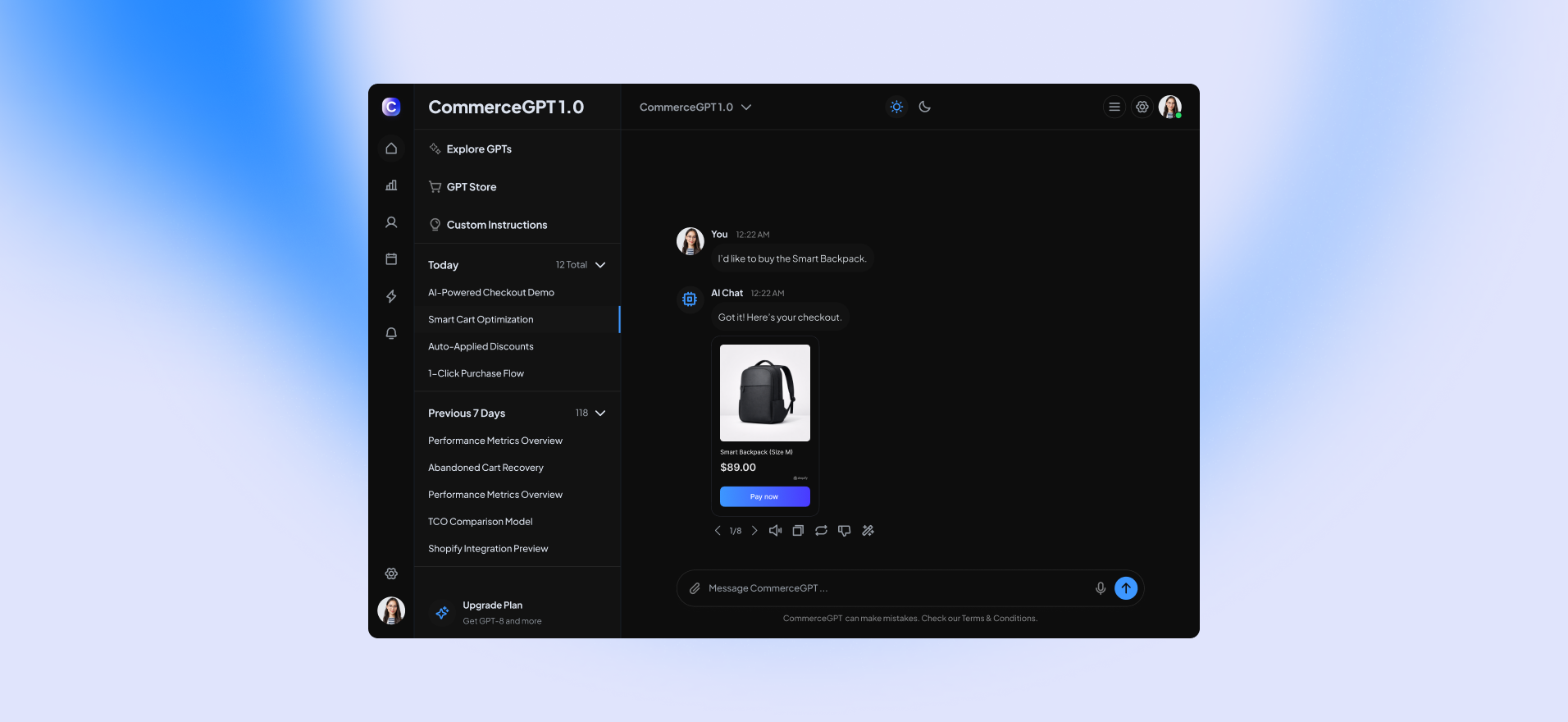
Task: Click the Today section heading
Action: 444,265
